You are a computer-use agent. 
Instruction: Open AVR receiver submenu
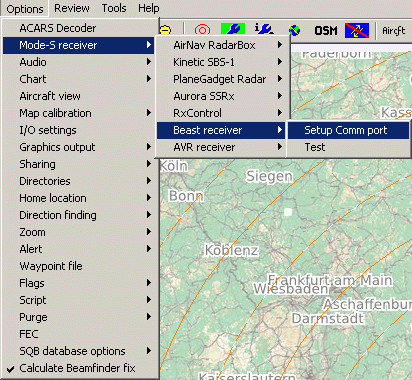pos(221,147)
